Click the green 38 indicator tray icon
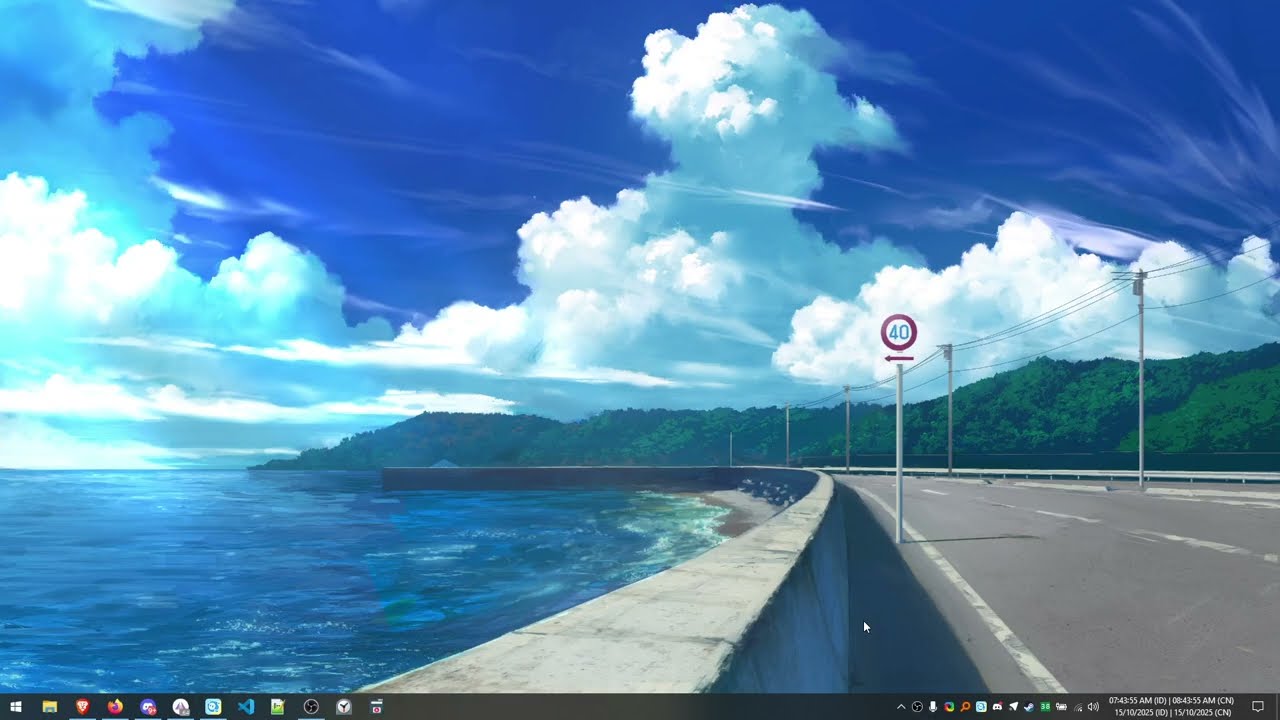 click(x=1045, y=707)
